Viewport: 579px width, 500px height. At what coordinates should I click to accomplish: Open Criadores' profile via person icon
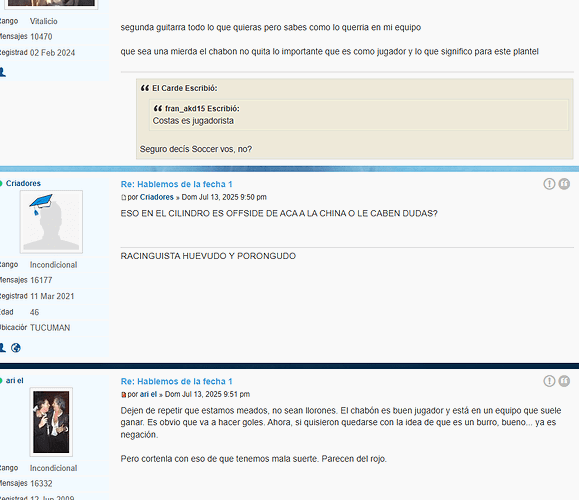(2, 347)
